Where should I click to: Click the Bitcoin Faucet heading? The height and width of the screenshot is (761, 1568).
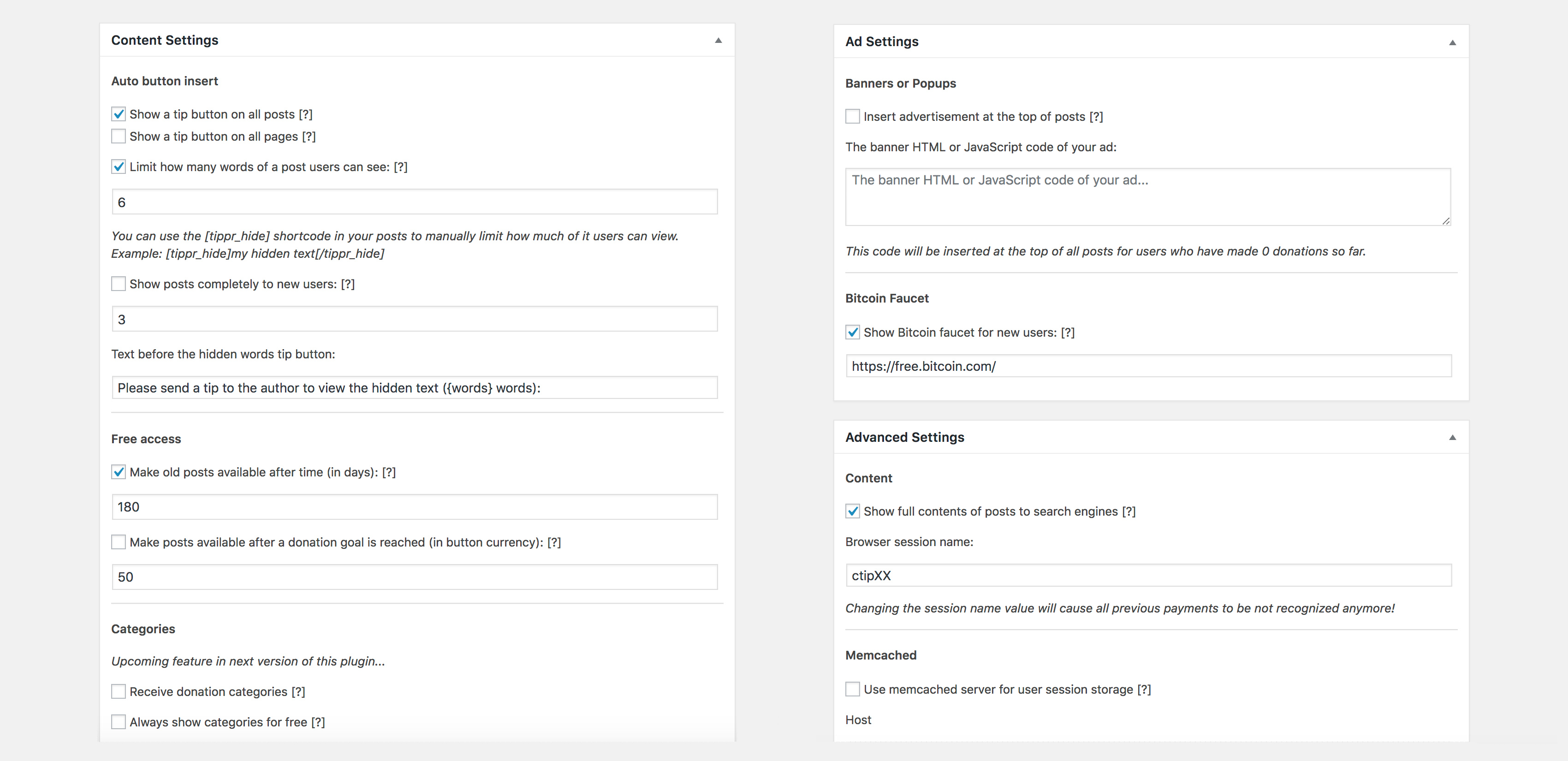(x=887, y=298)
